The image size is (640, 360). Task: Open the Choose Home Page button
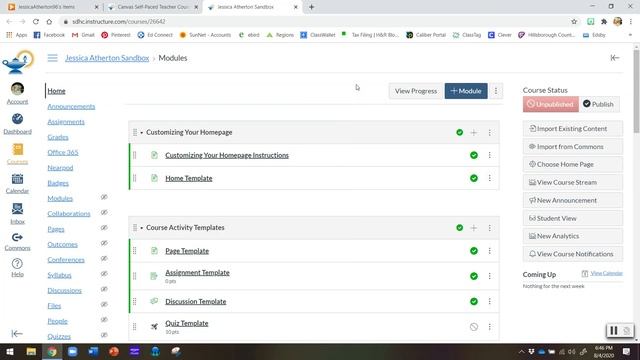point(573,164)
